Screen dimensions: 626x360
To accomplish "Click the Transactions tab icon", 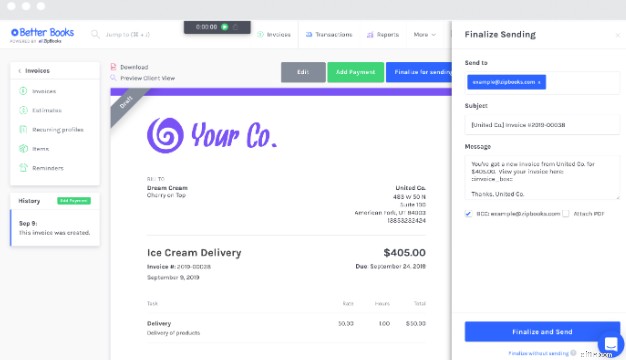I will click(x=309, y=35).
